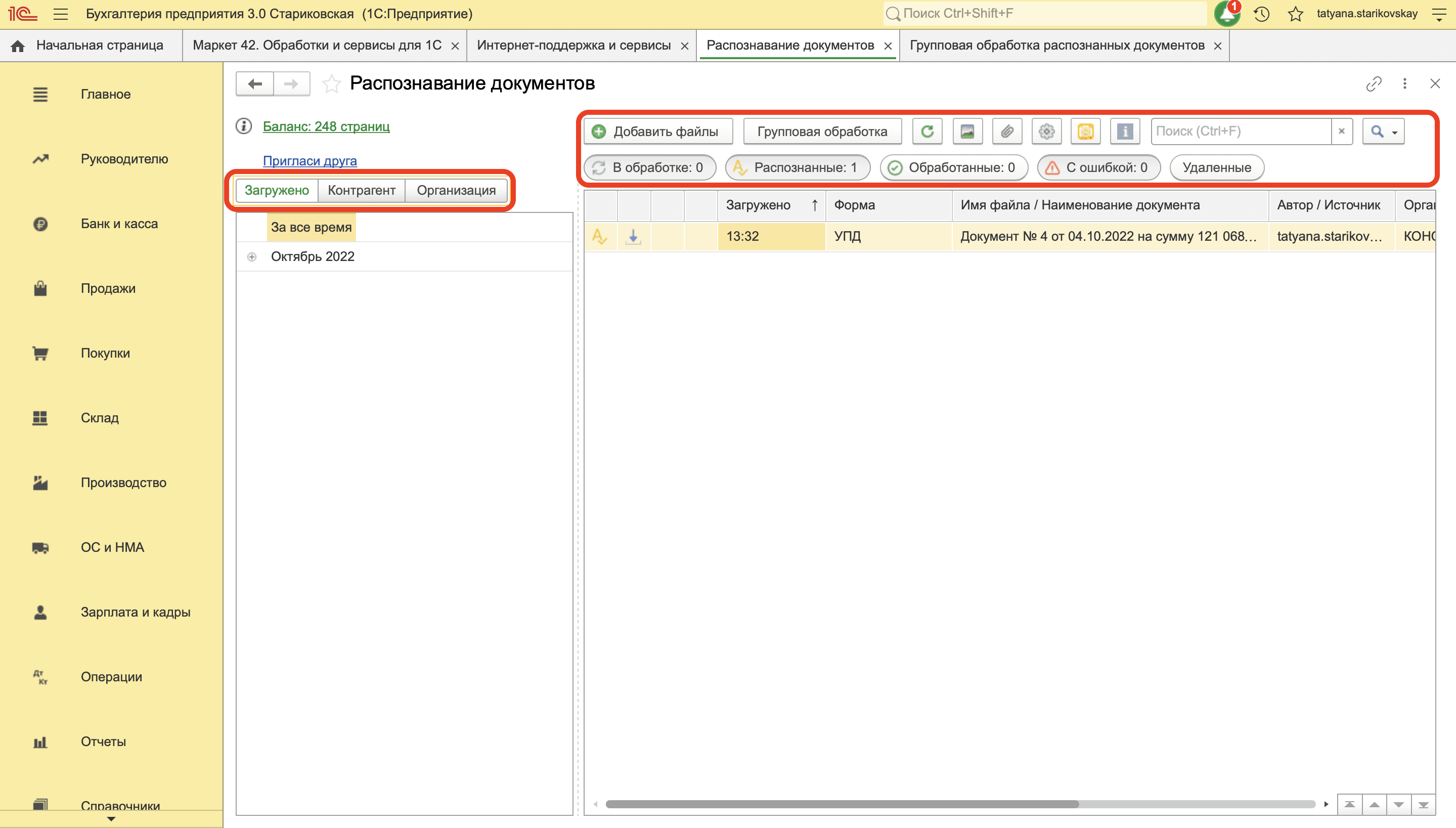Click the 'Групповая обработка' button
Screen dimensions: 1456x828
(822, 132)
